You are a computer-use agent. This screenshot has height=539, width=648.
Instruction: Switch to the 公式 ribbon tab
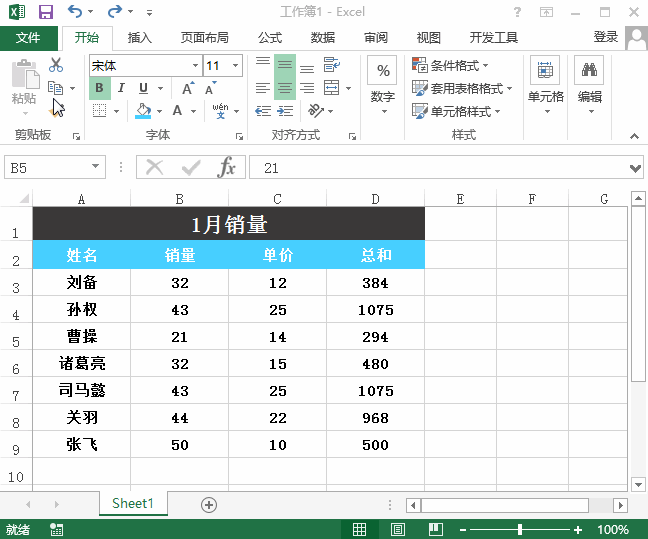pos(270,38)
